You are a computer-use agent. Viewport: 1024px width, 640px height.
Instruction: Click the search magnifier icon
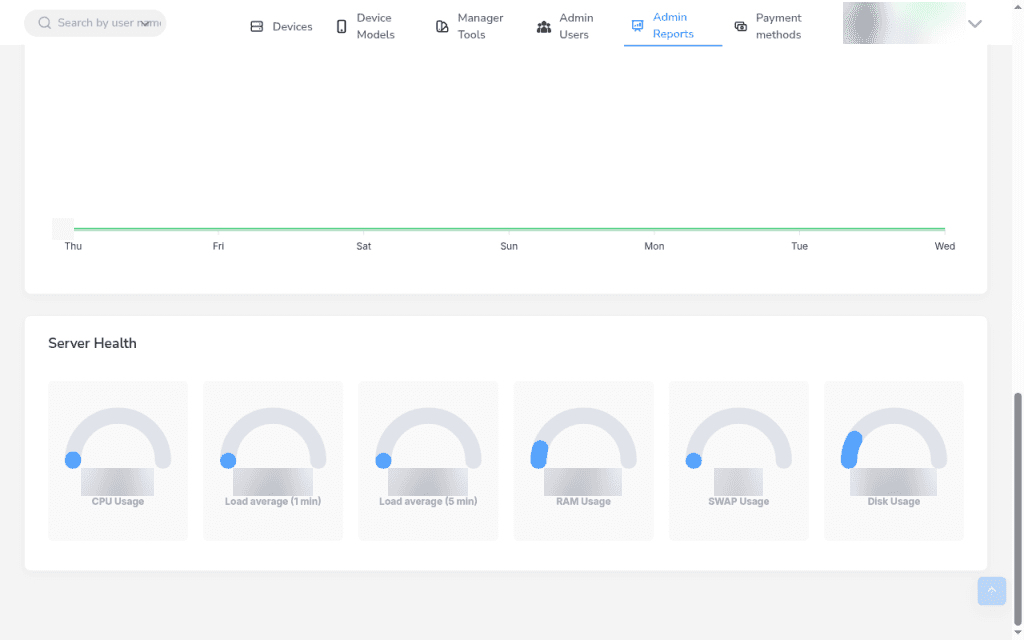coord(44,23)
